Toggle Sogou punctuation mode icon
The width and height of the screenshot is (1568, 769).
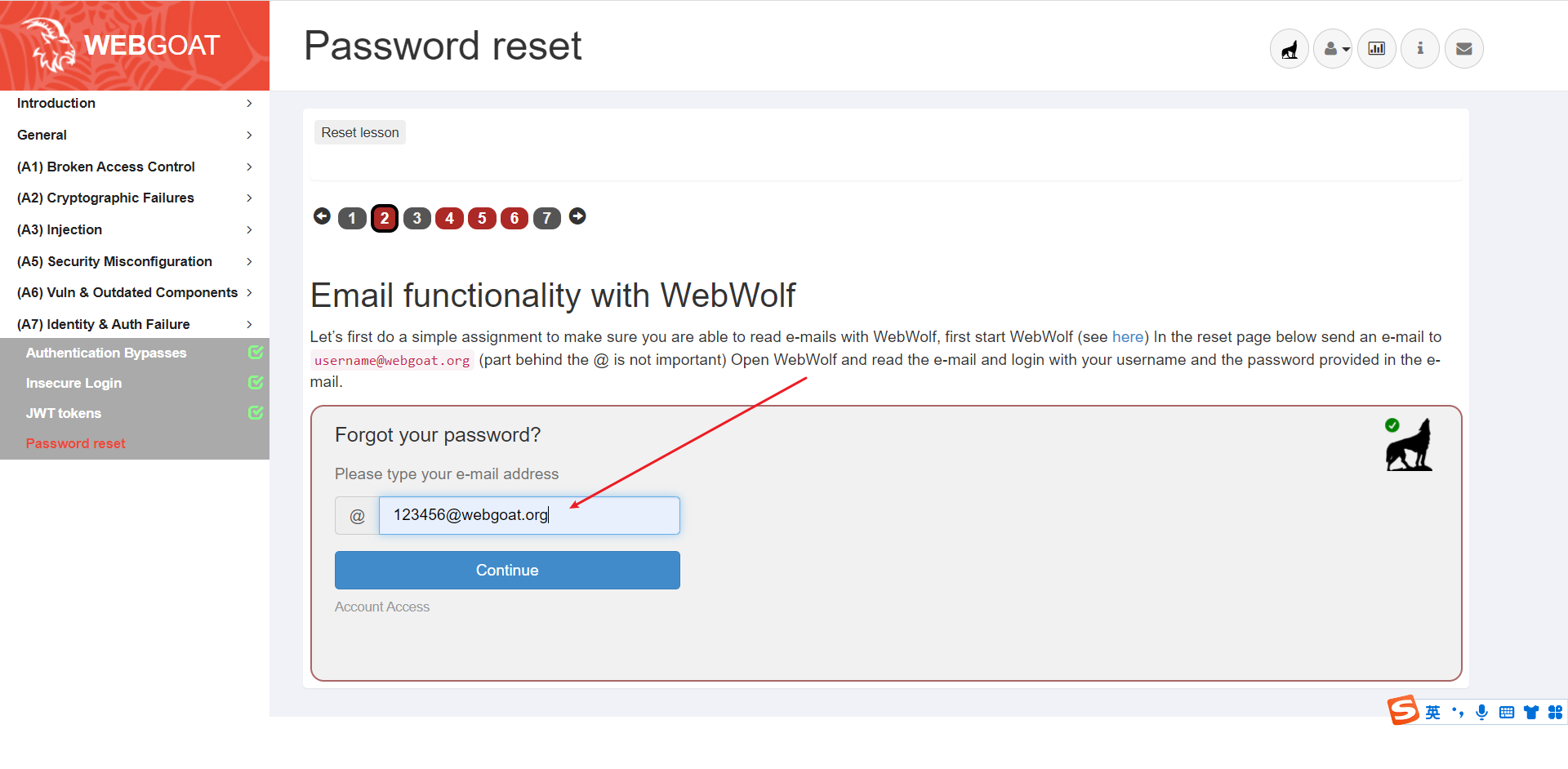(1458, 713)
